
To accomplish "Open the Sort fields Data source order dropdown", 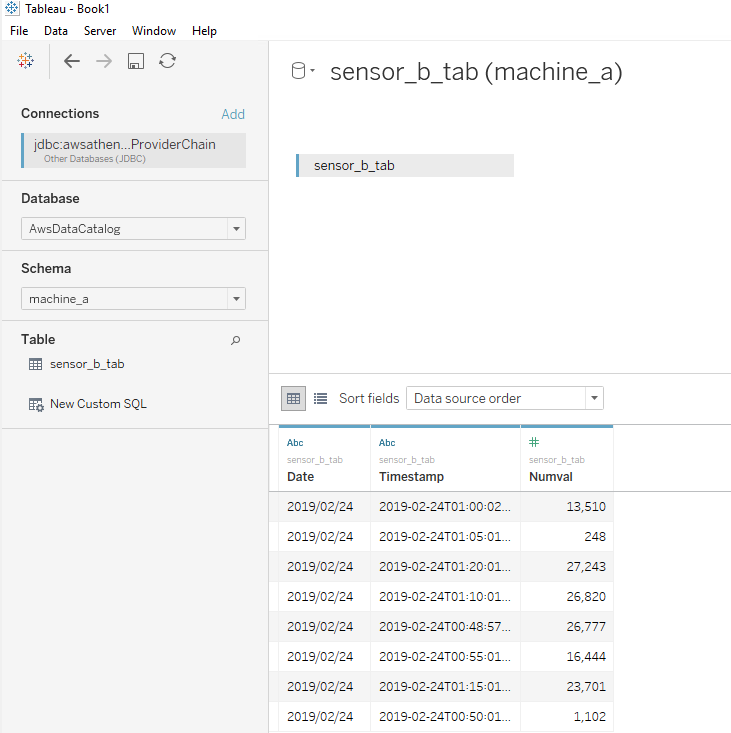I will click(x=505, y=398).
